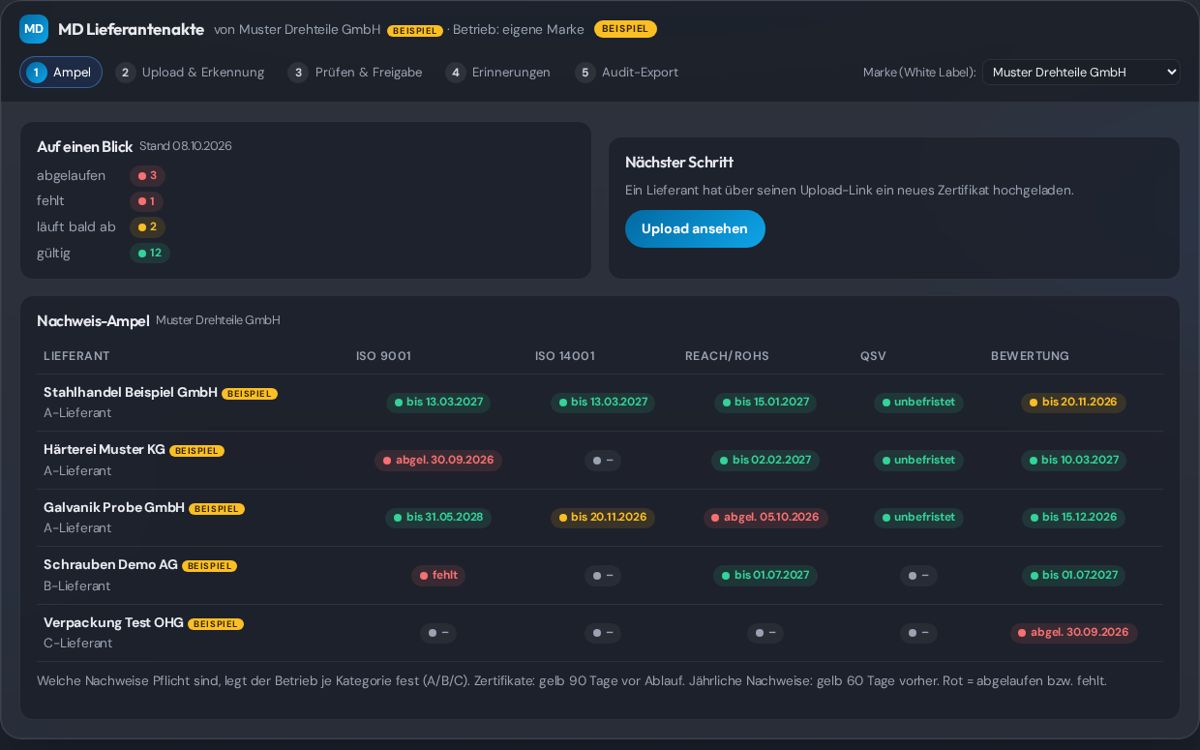Click Stahlhandel's REACH/RoHS pill bis 15.01.2027
This screenshot has width=1200, height=750.
[x=765, y=402]
